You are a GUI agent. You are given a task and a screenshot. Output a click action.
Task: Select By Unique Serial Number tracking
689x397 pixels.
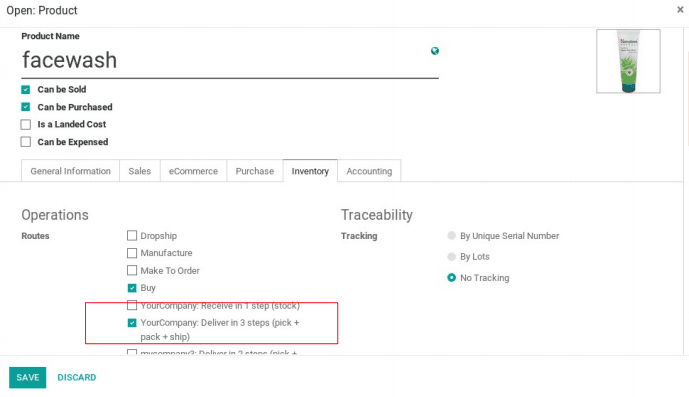pos(451,236)
